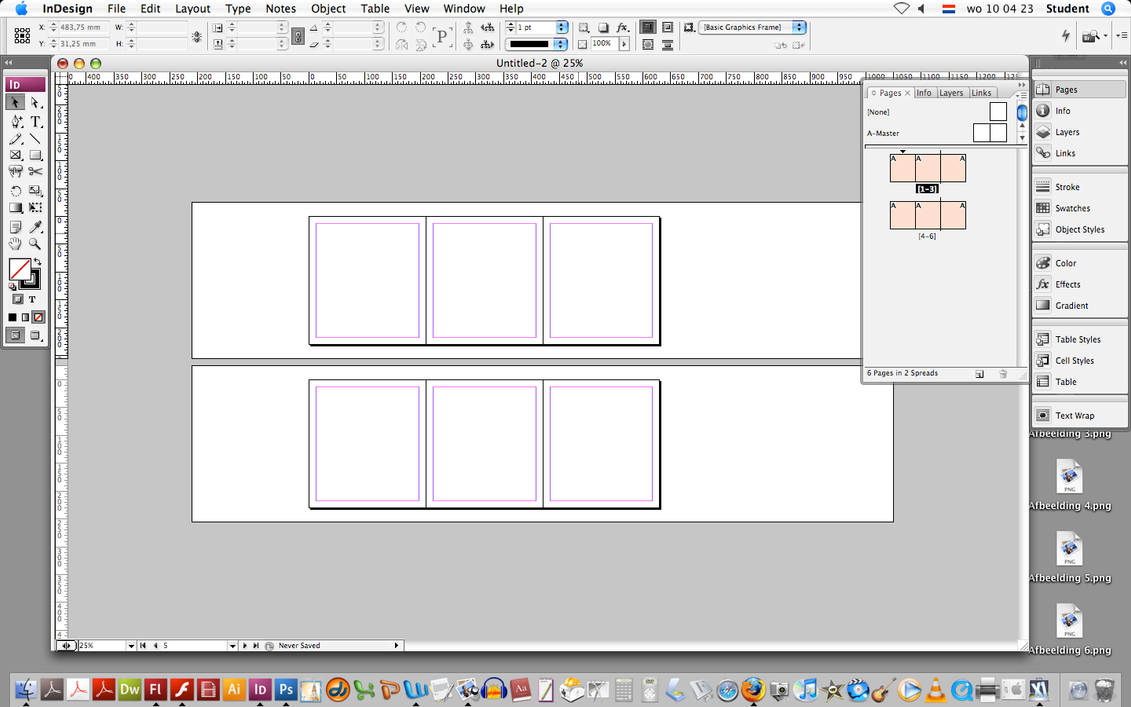Choose the Eyedropper tool

click(x=36, y=226)
